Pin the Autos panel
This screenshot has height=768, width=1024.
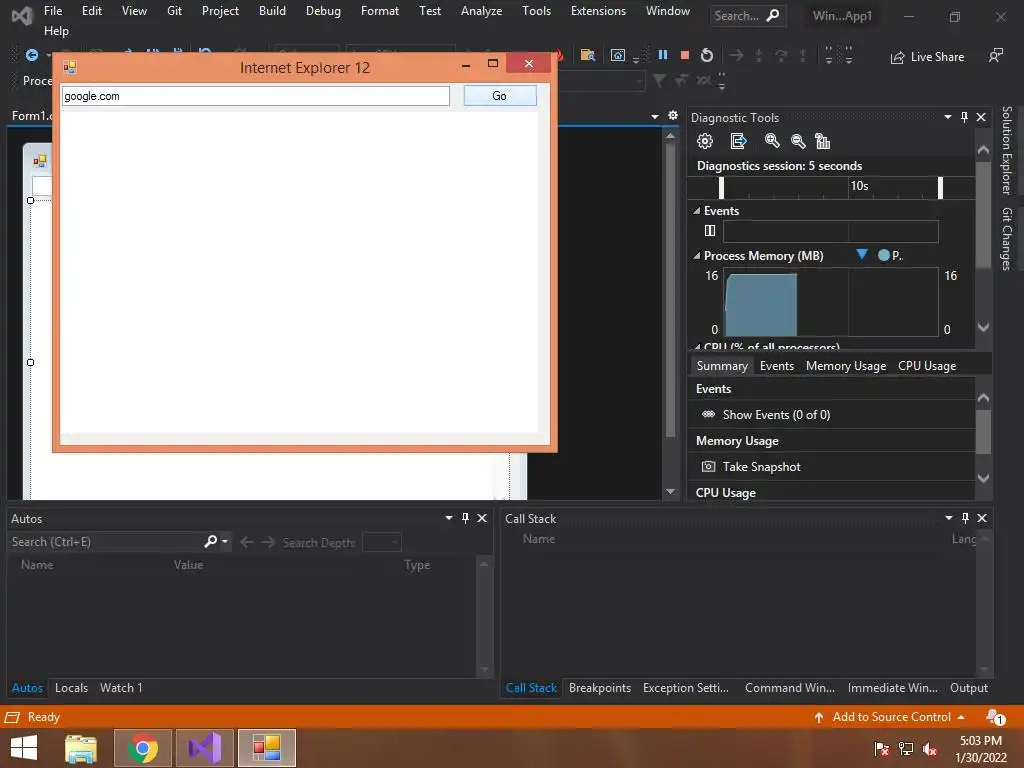[x=465, y=518]
